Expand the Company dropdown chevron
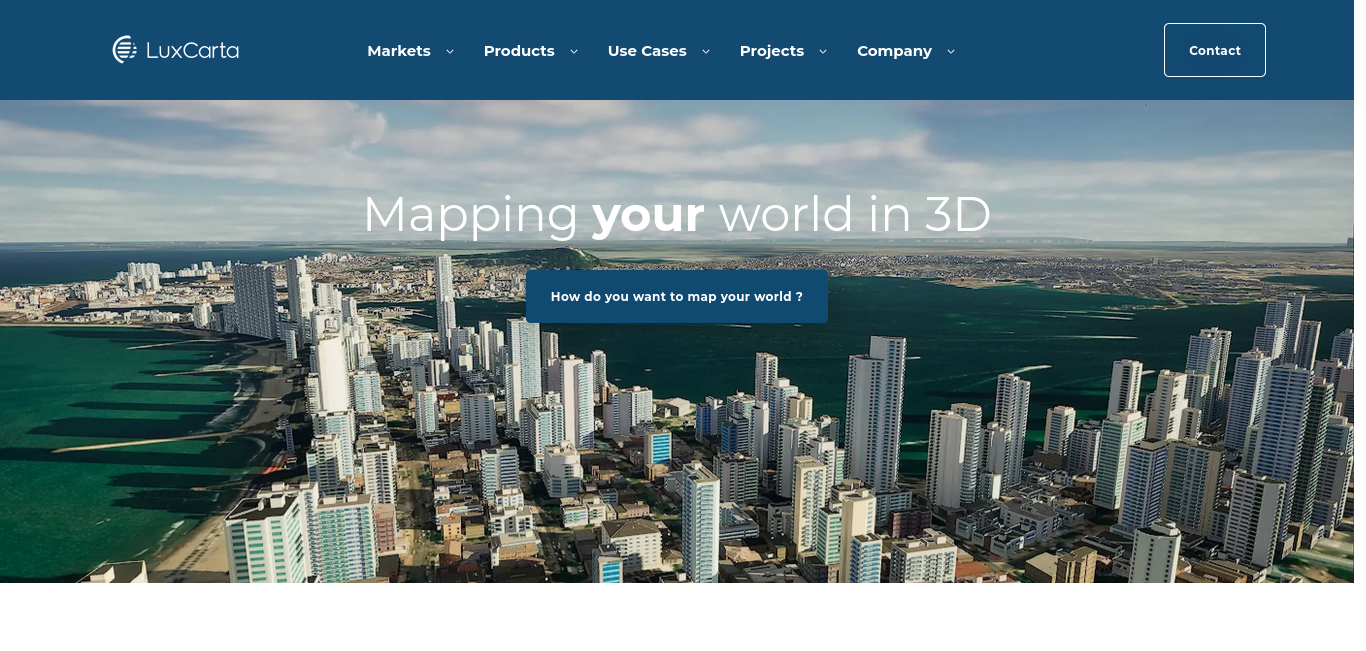This screenshot has height=651, width=1366. (951, 51)
